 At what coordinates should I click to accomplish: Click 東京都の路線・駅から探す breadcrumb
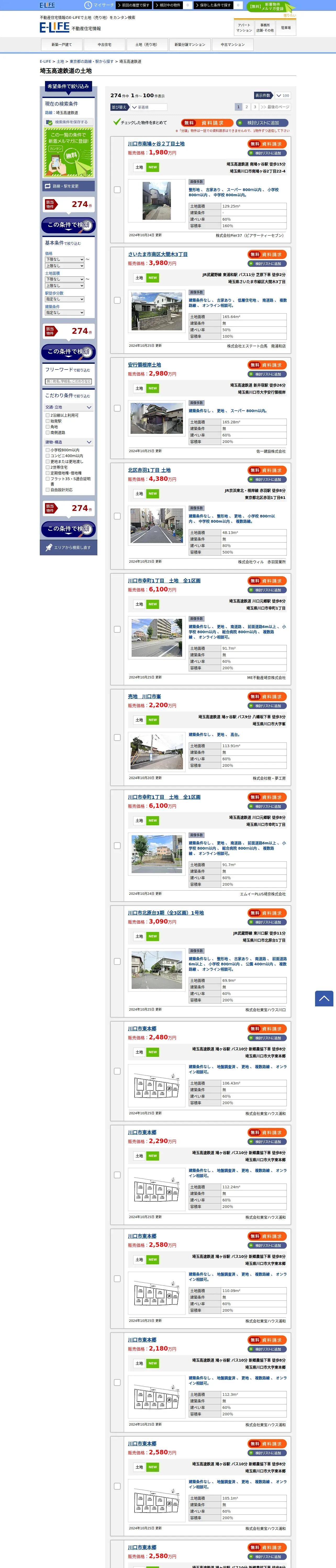point(92,61)
